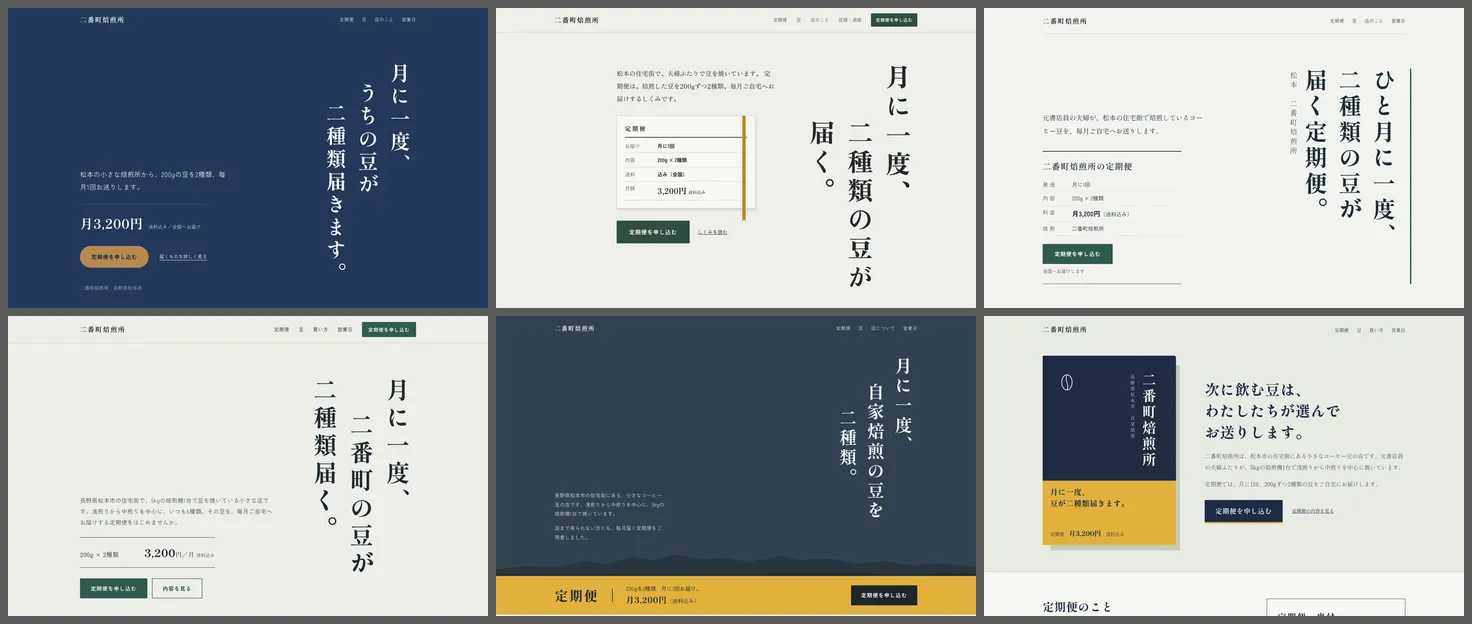Select 営業日 in the navy blue mockup's nav
1472x624 pixels.
point(409,20)
